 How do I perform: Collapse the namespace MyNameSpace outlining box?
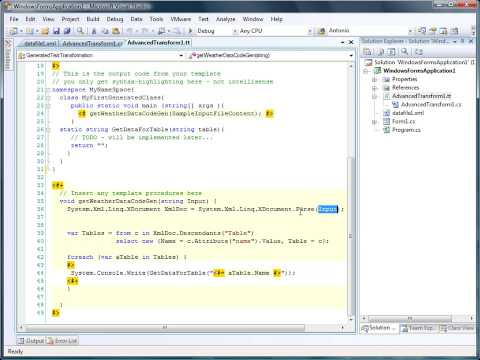pyautogui.click(x=48, y=90)
